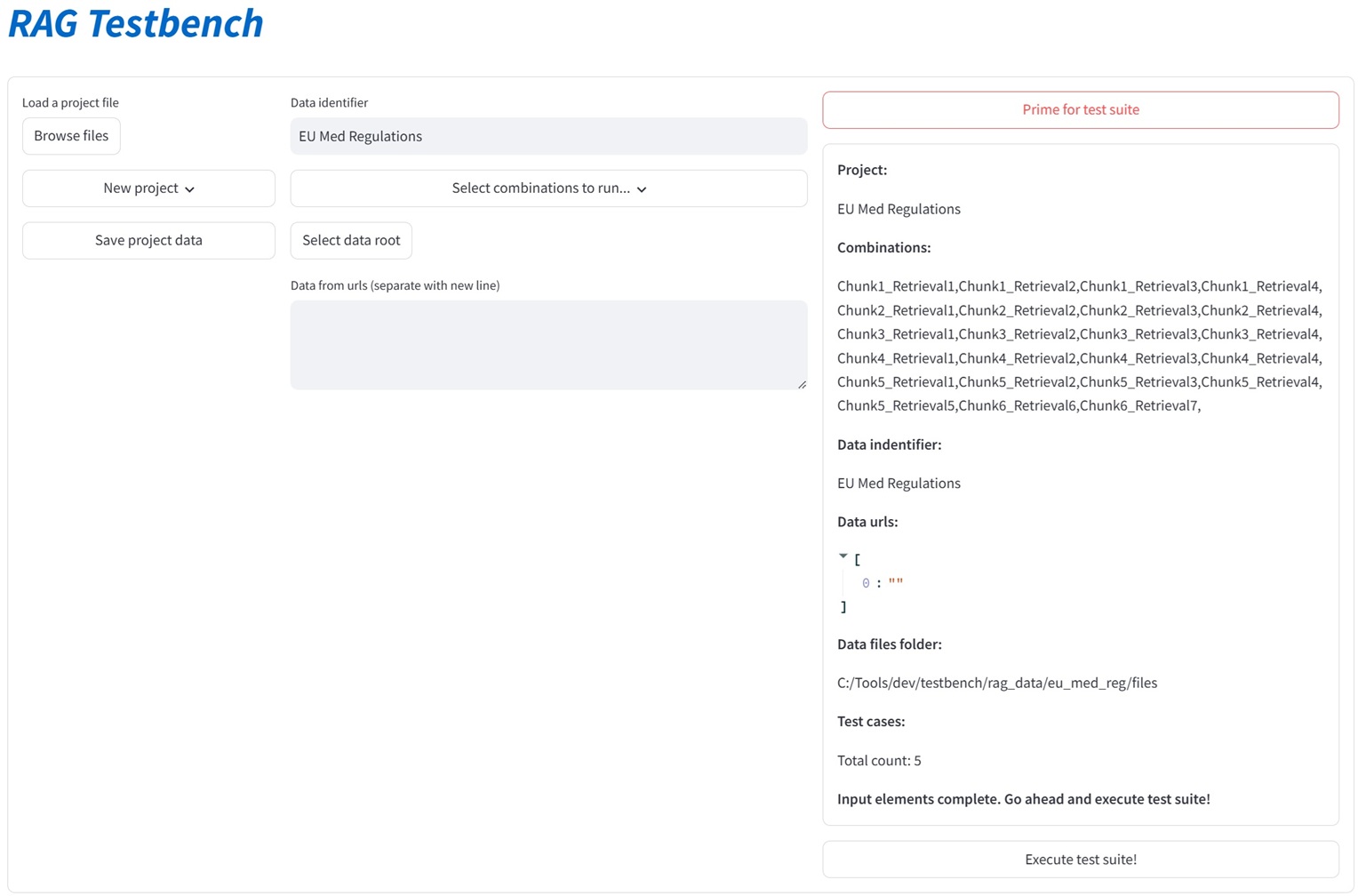1358x896 pixels.
Task: Save the project data
Action: (148, 240)
